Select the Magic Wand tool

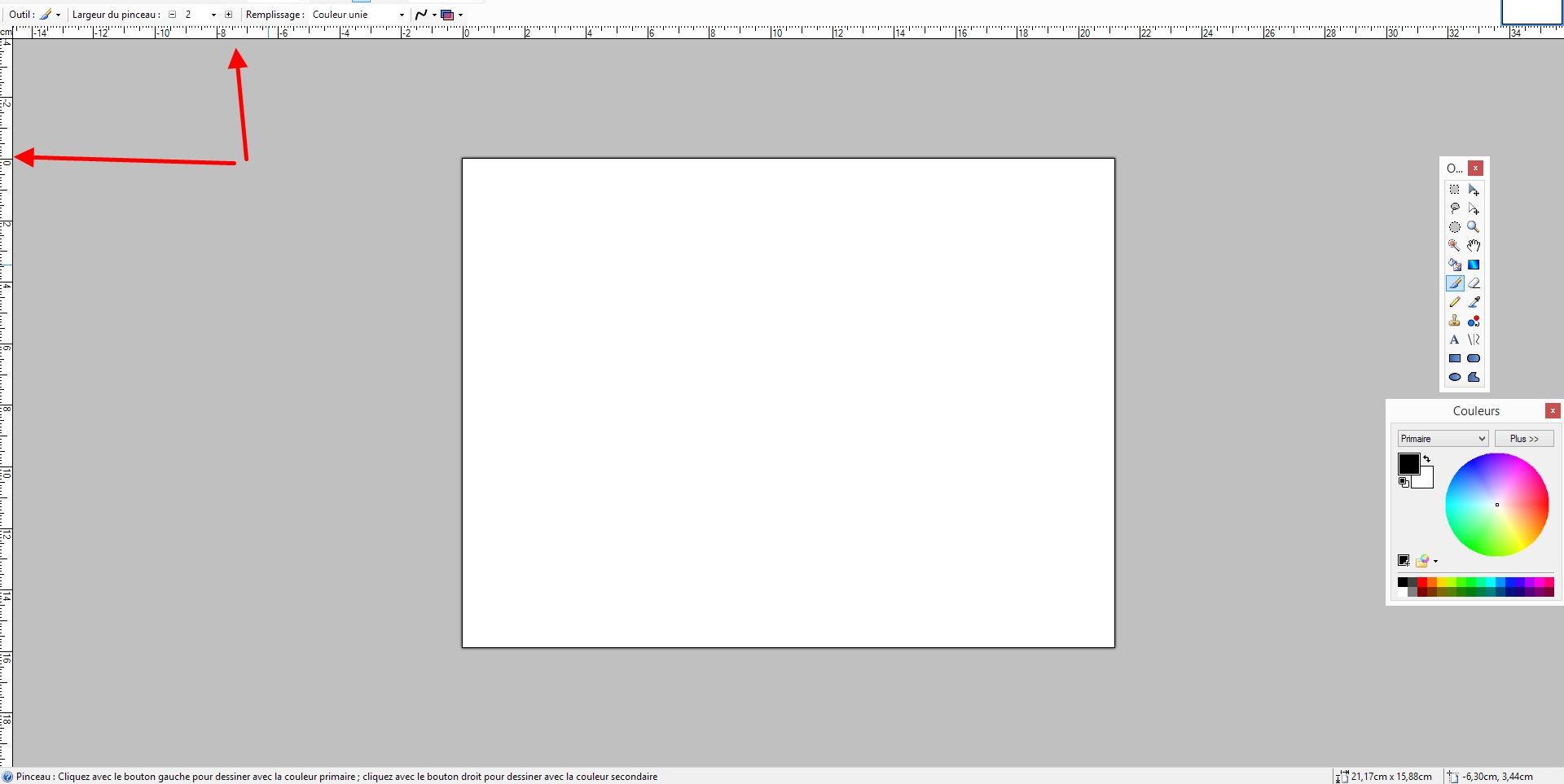click(1454, 246)
